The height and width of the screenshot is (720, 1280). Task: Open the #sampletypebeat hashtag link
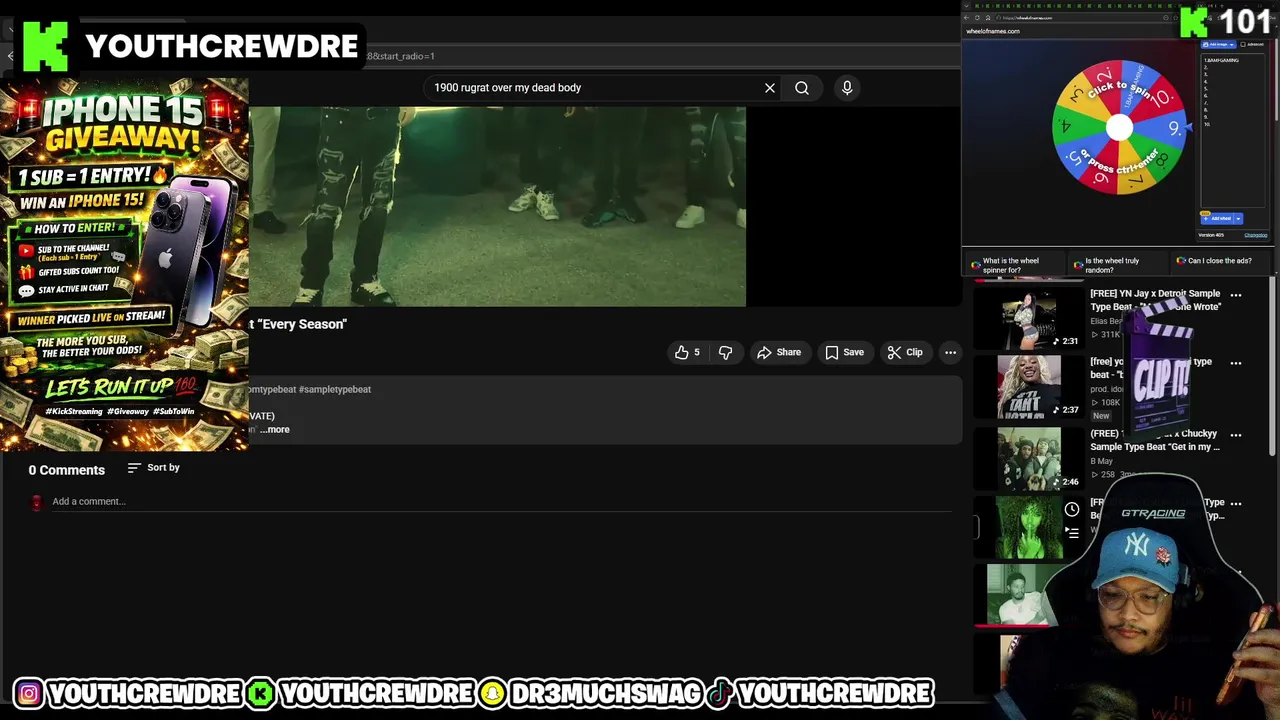[x=334, y=389]
